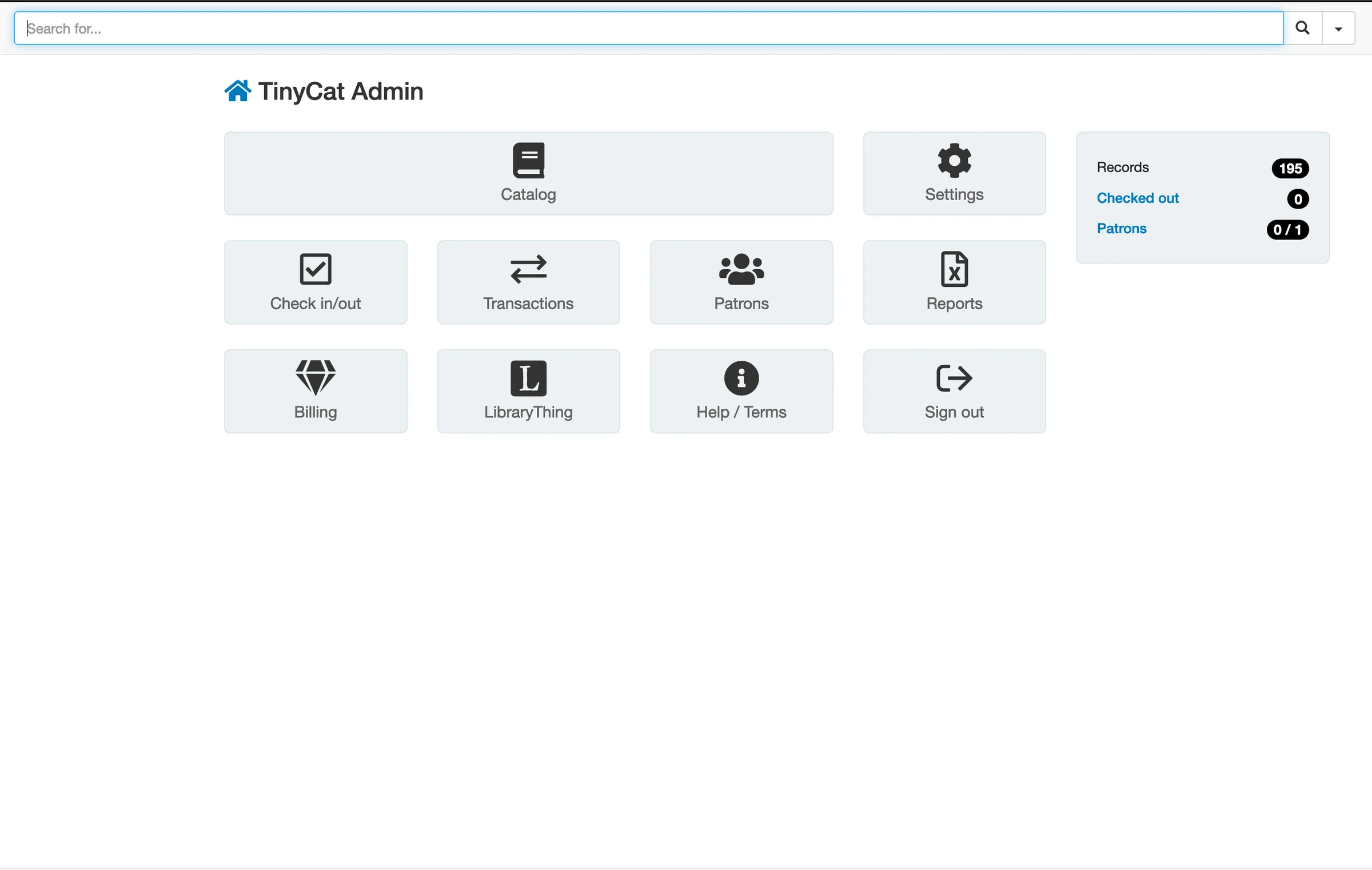Click the Settings gear icon

[954, 160]
